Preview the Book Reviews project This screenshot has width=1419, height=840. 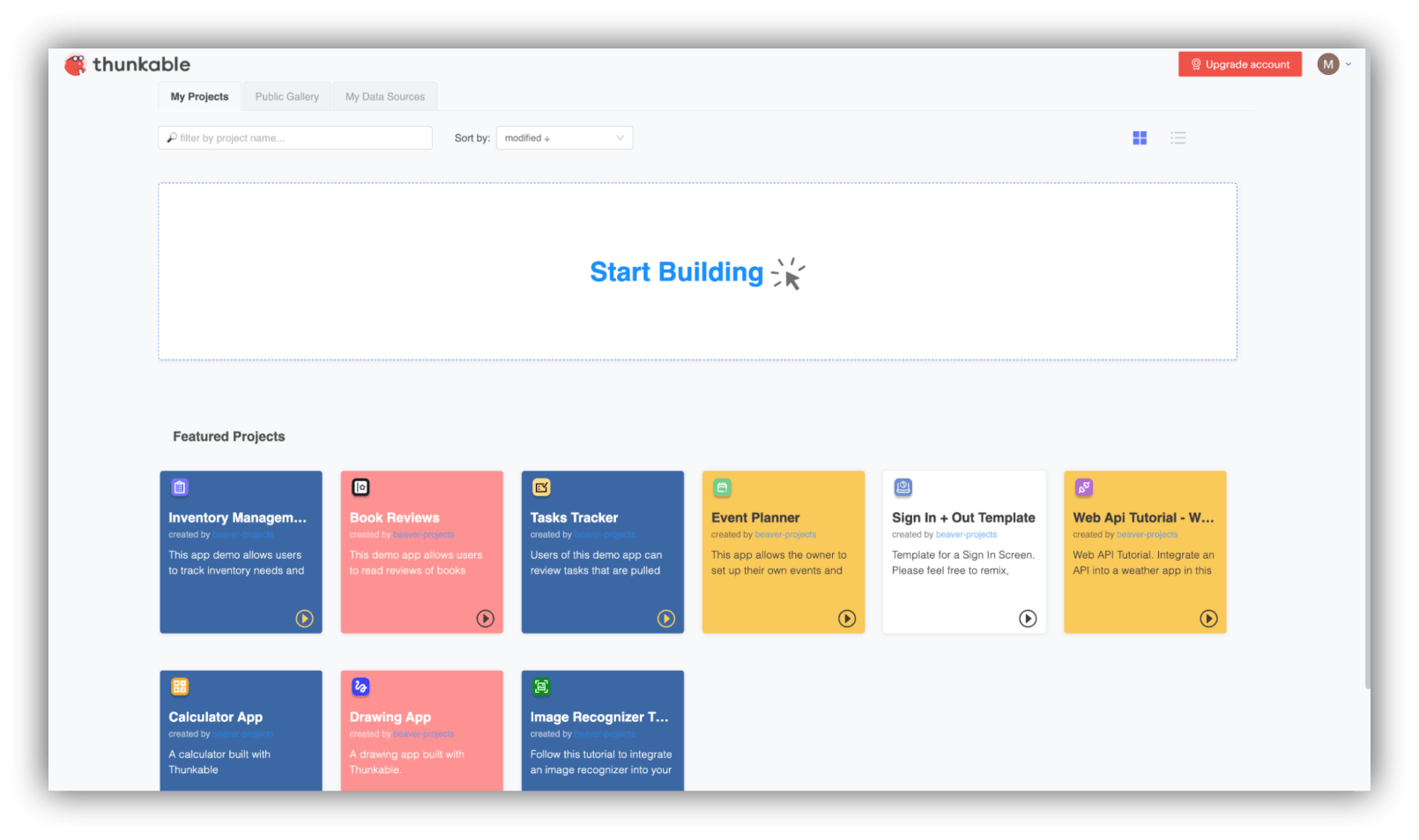point(486,619)
